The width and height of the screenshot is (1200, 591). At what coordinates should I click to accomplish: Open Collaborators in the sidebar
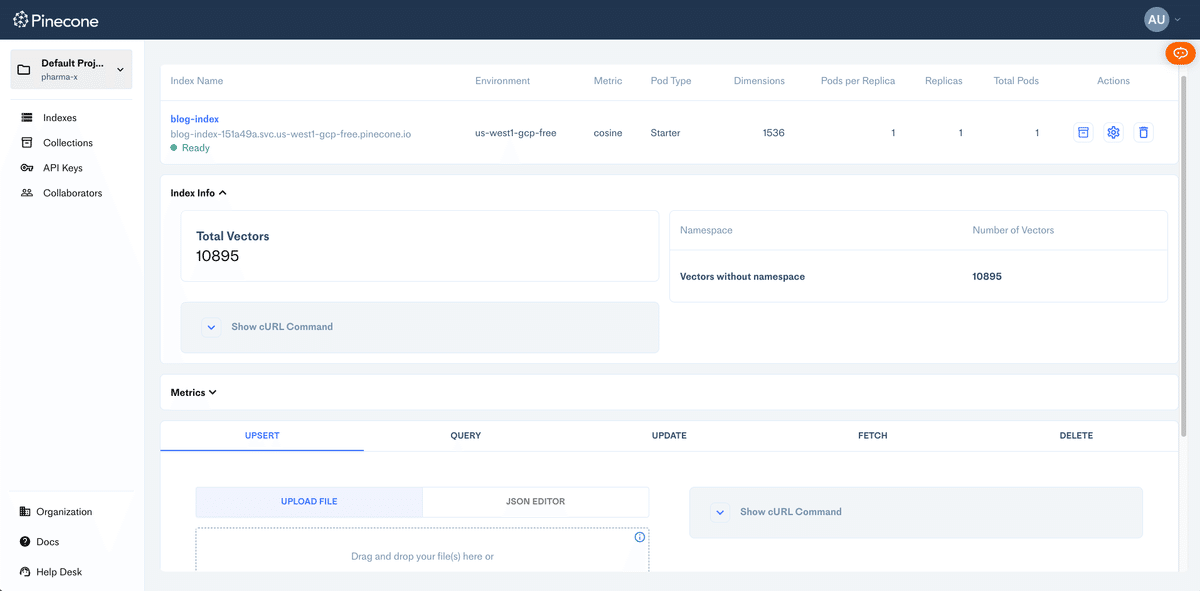(x=72, y=193)
